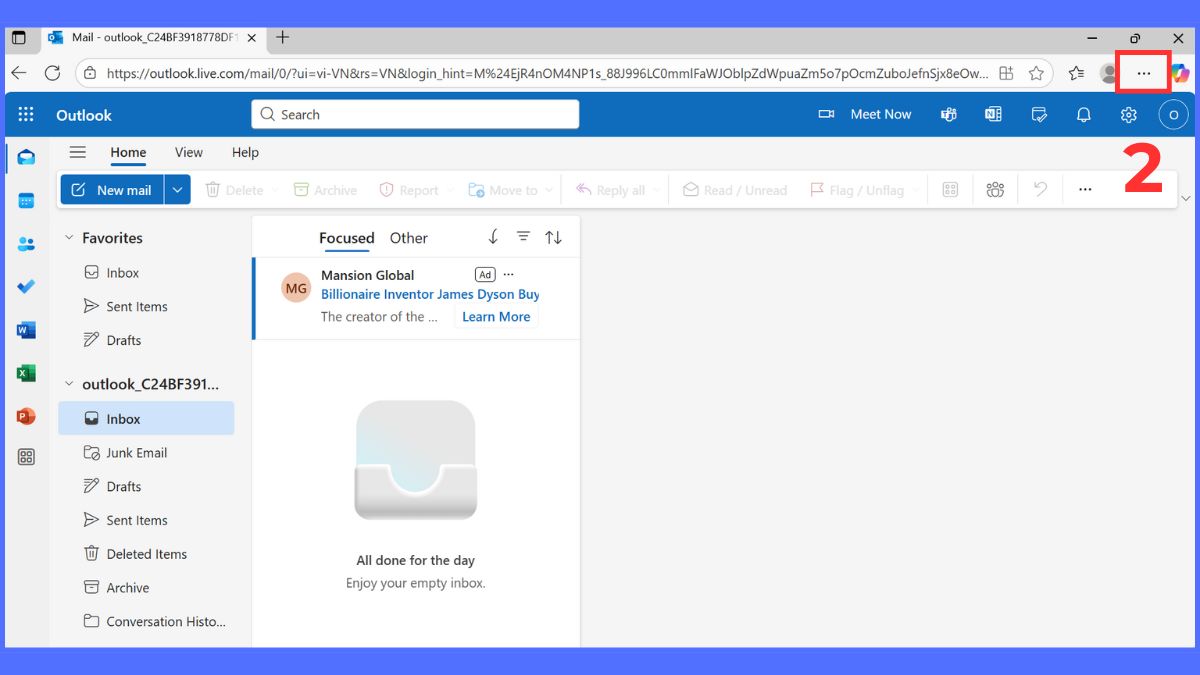Select the Mail browser tab
Screen dimensions: 1200x675
tap(153, 38)
